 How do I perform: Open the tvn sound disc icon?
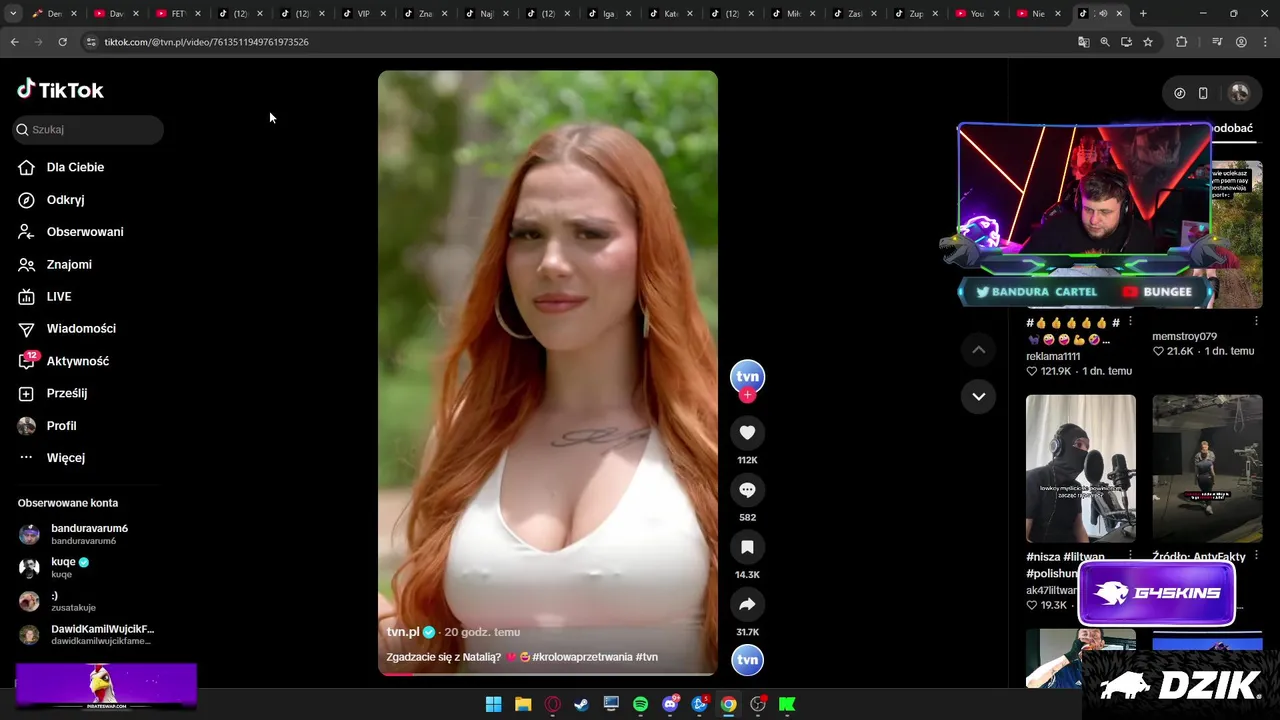coord(747,660)
